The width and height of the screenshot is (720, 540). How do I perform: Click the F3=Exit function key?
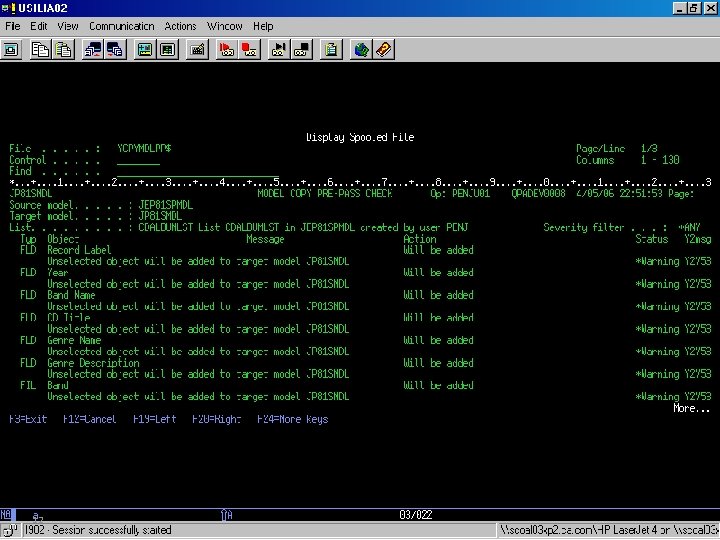[x=28, y=419]
